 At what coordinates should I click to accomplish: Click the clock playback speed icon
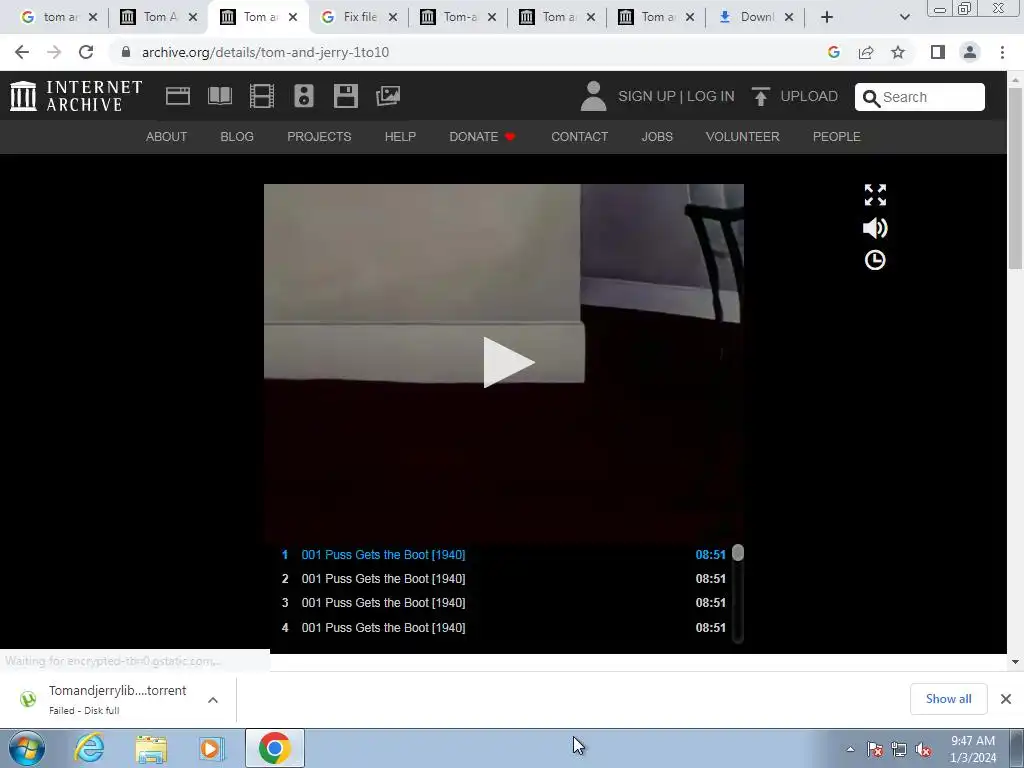(x=875, y=260)
